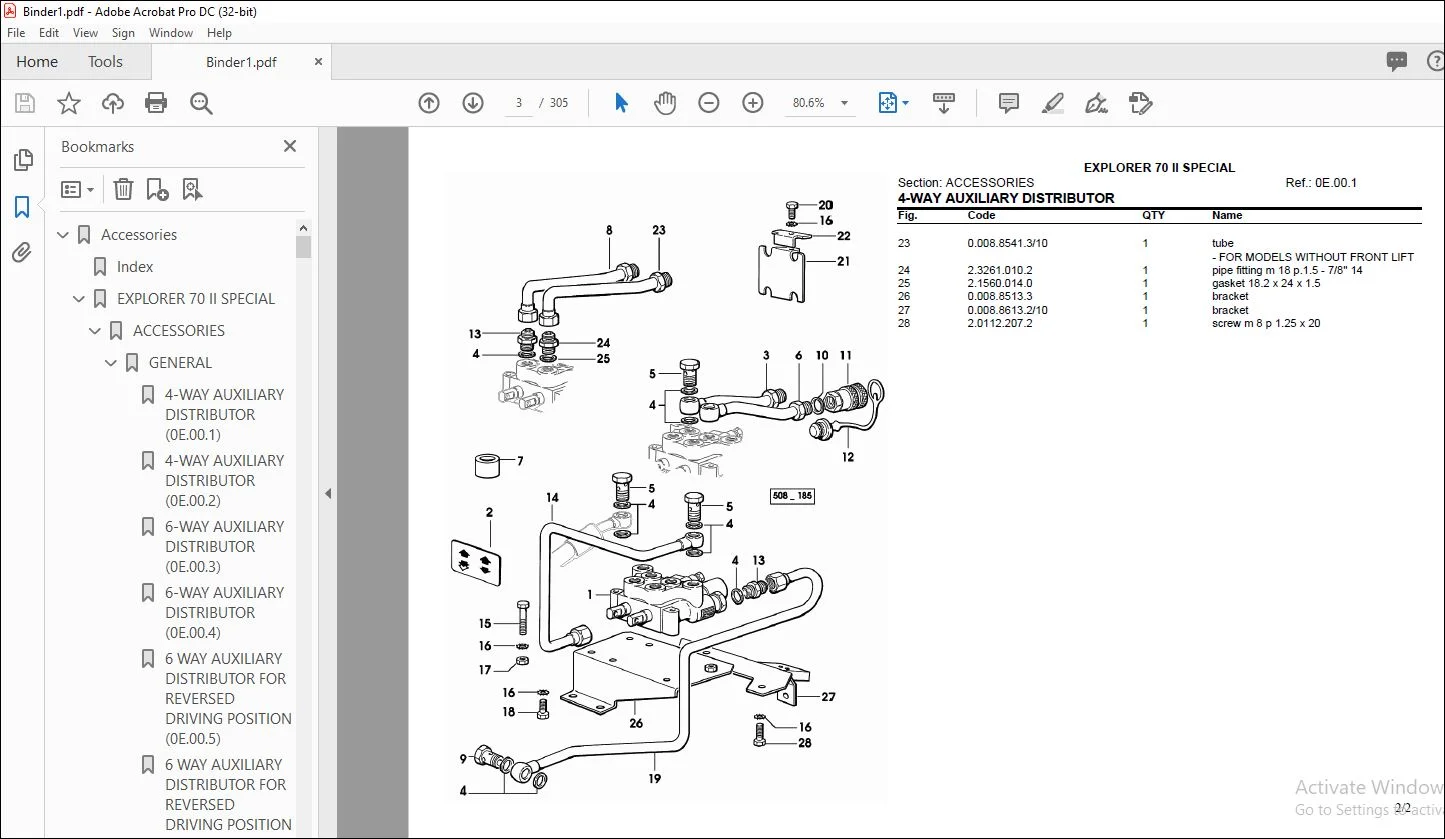Go to next page arrow
Viewport: 1445px width, 839px height.
pos(473,103)
